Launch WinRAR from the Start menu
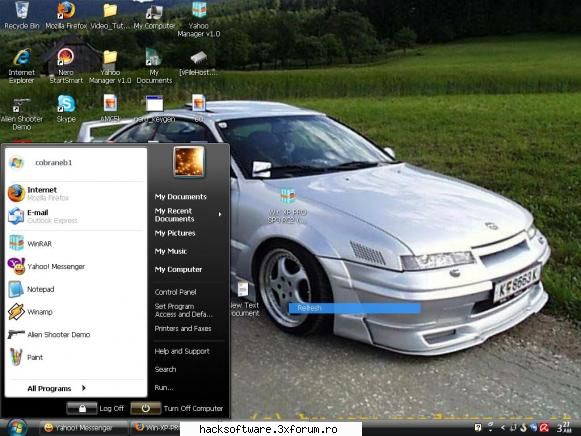The width and height of the screenshot is (581, 436). (76, 243)
